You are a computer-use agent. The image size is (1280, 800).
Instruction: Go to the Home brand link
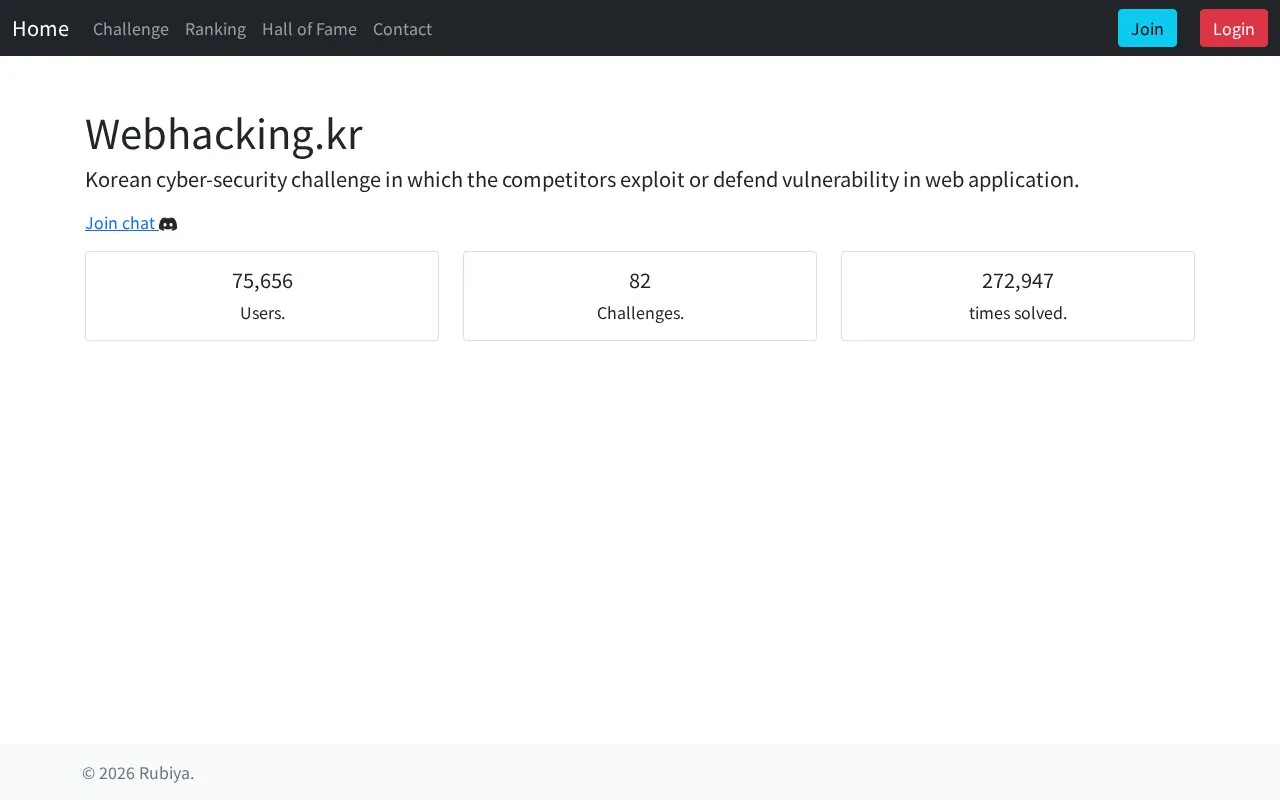pos(41,28)
